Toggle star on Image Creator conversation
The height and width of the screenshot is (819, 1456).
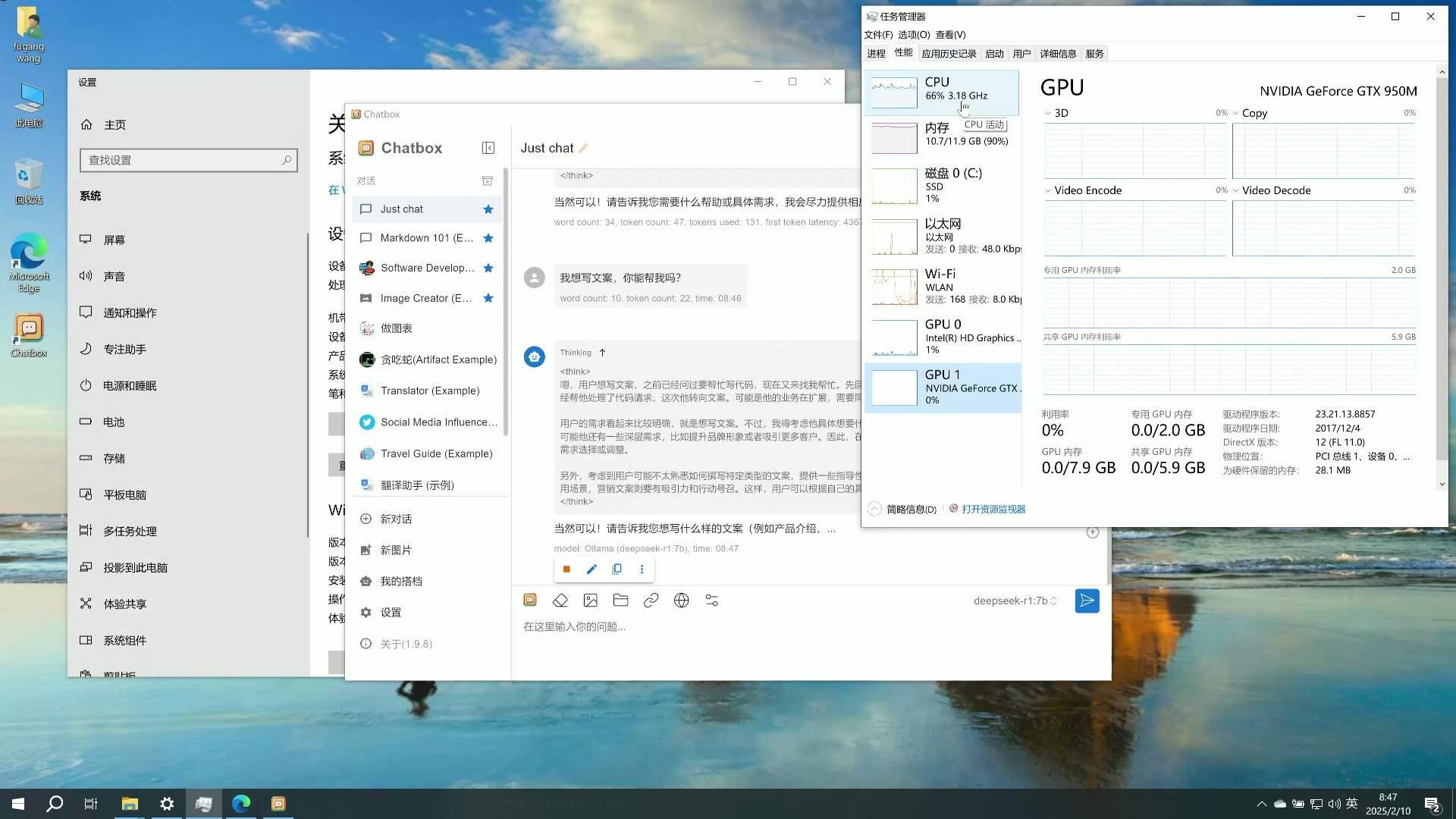click(x=488, y=298)
